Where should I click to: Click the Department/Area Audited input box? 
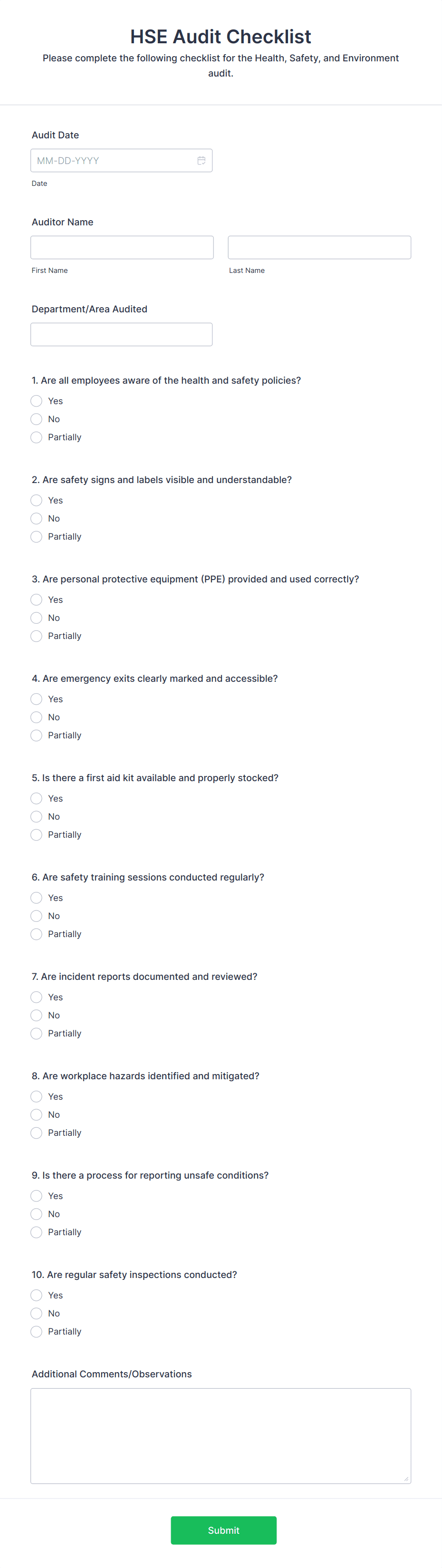(121, 334)
